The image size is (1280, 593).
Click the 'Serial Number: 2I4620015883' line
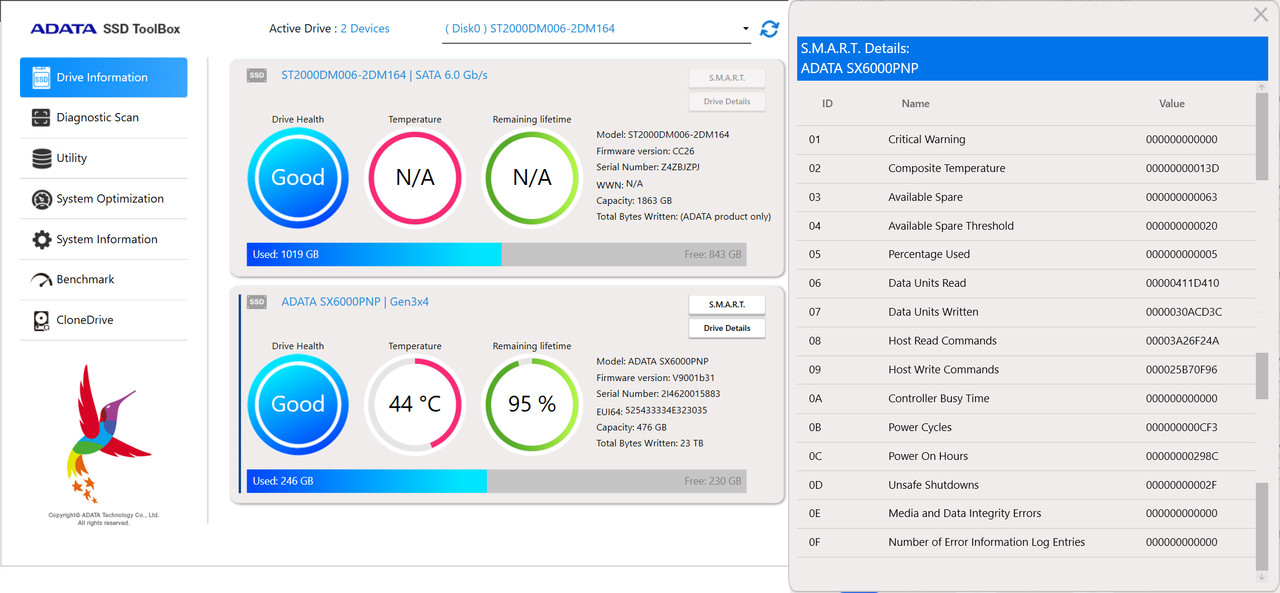click(x=658, y=394)
